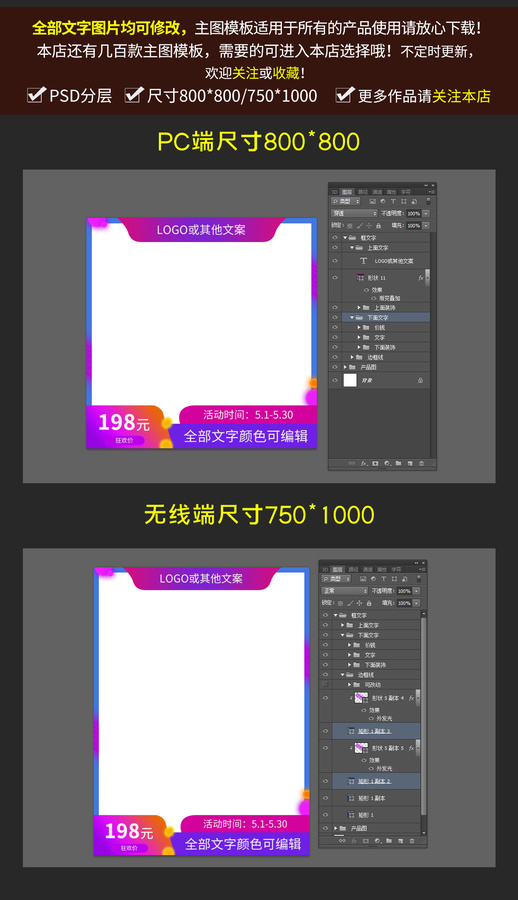Viewport: 518px width, 900px height.
Task: Expand the 价格 group in 800*800 panel
Action: [359, 327]
